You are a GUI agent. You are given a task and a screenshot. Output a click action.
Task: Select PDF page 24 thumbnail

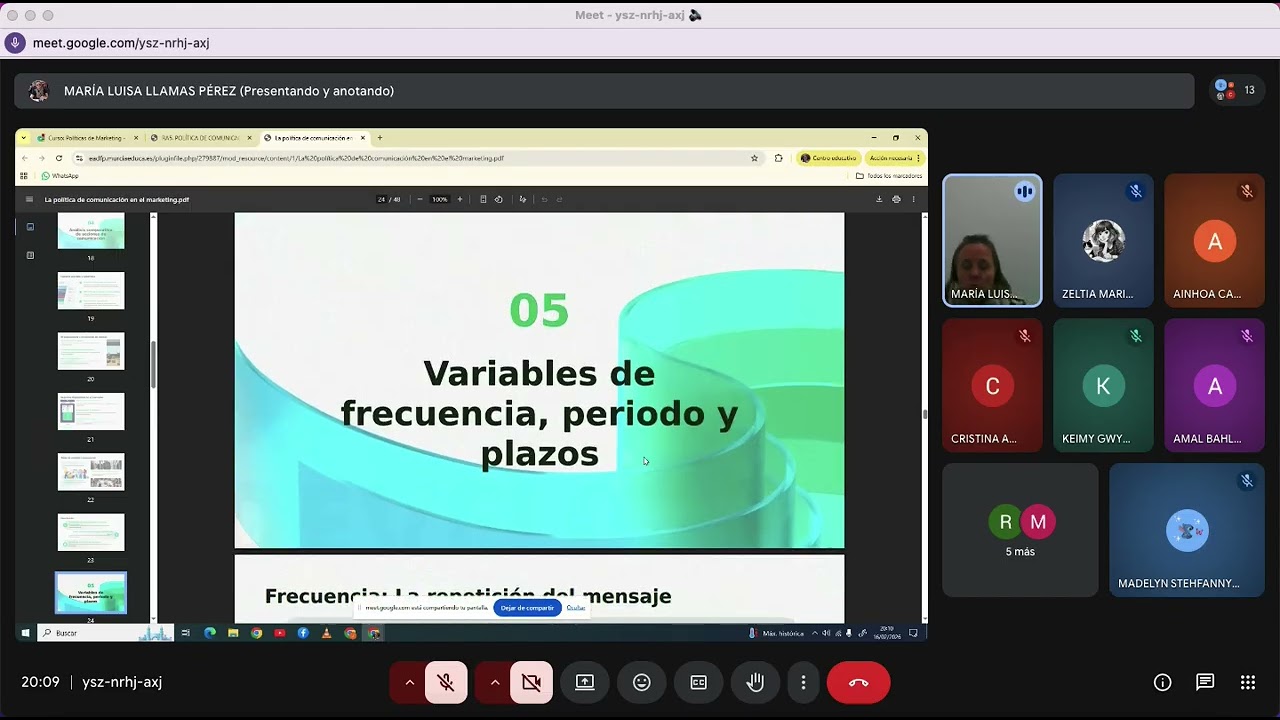(91, 593)
